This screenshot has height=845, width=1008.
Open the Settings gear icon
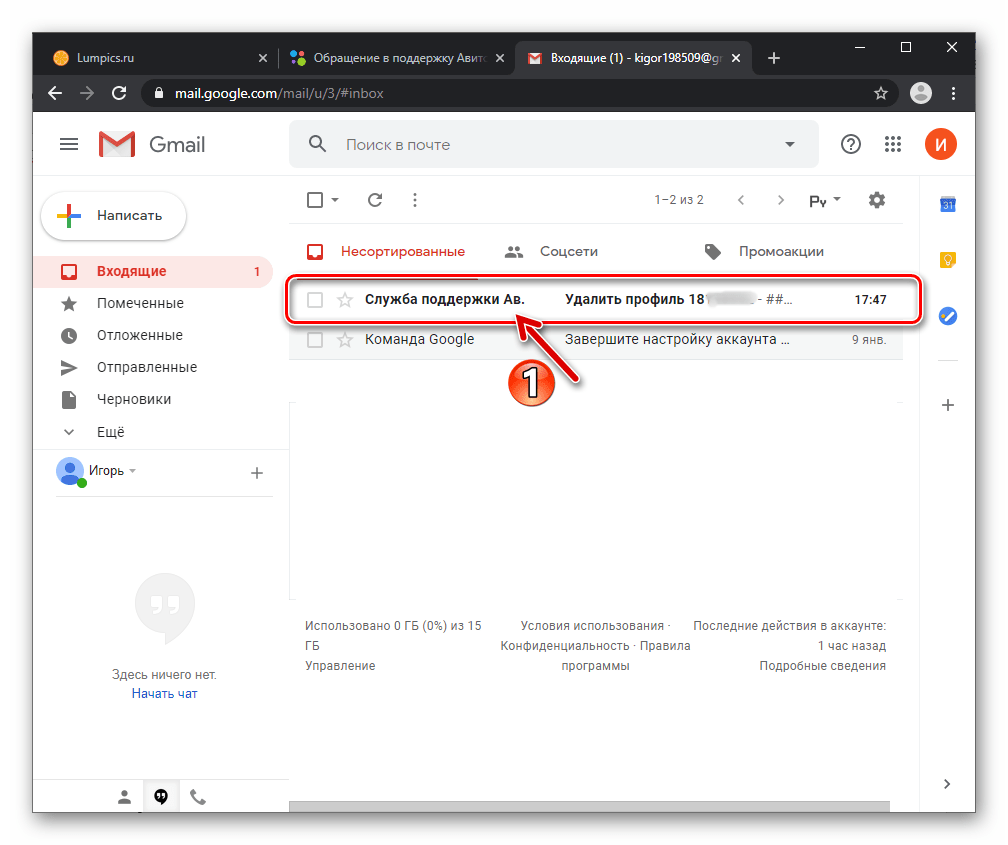click(x=877, y=200)
